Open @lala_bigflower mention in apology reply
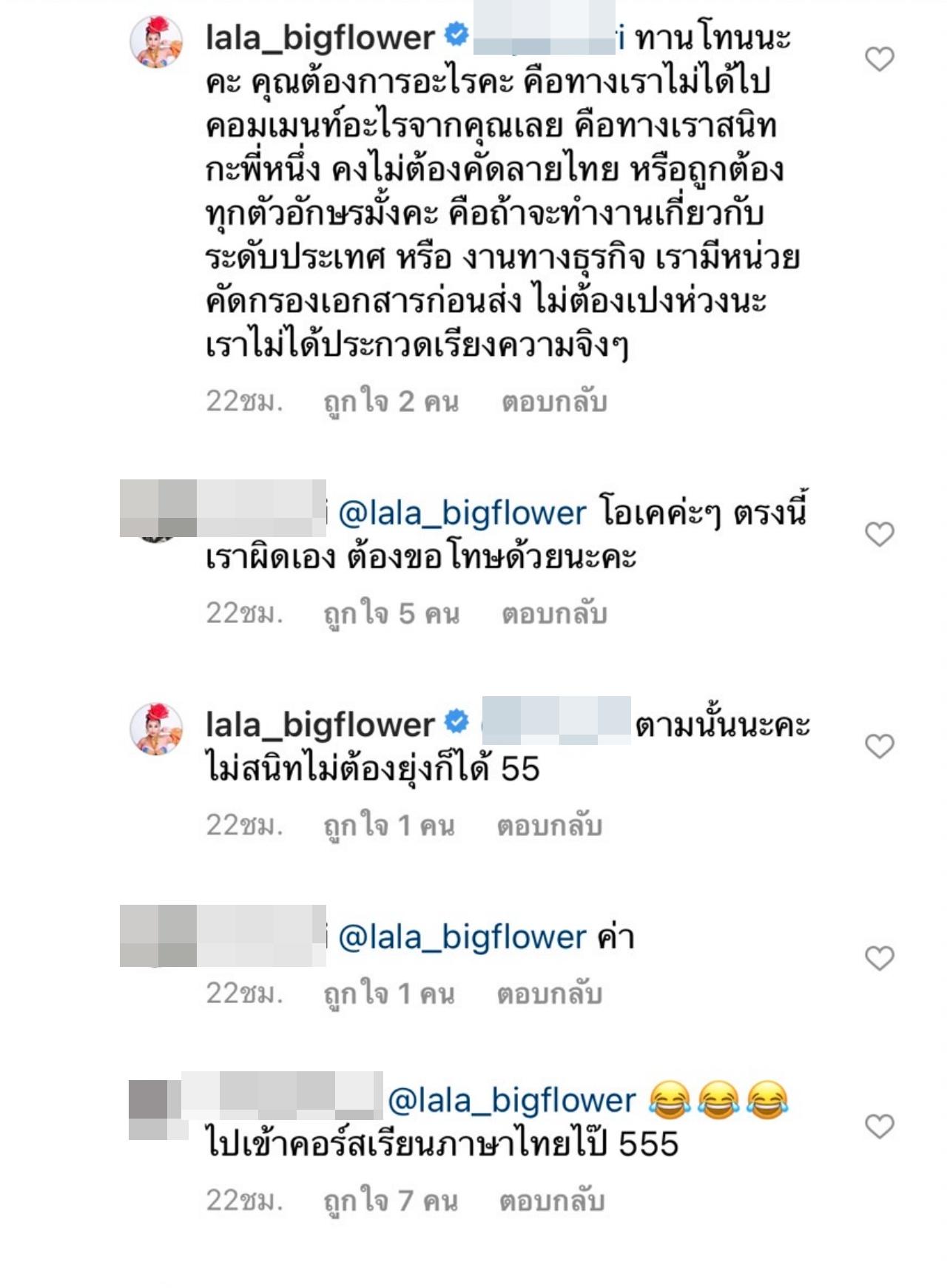The image size is (947, 1288). pyautogui.click(x=462, y=513)
